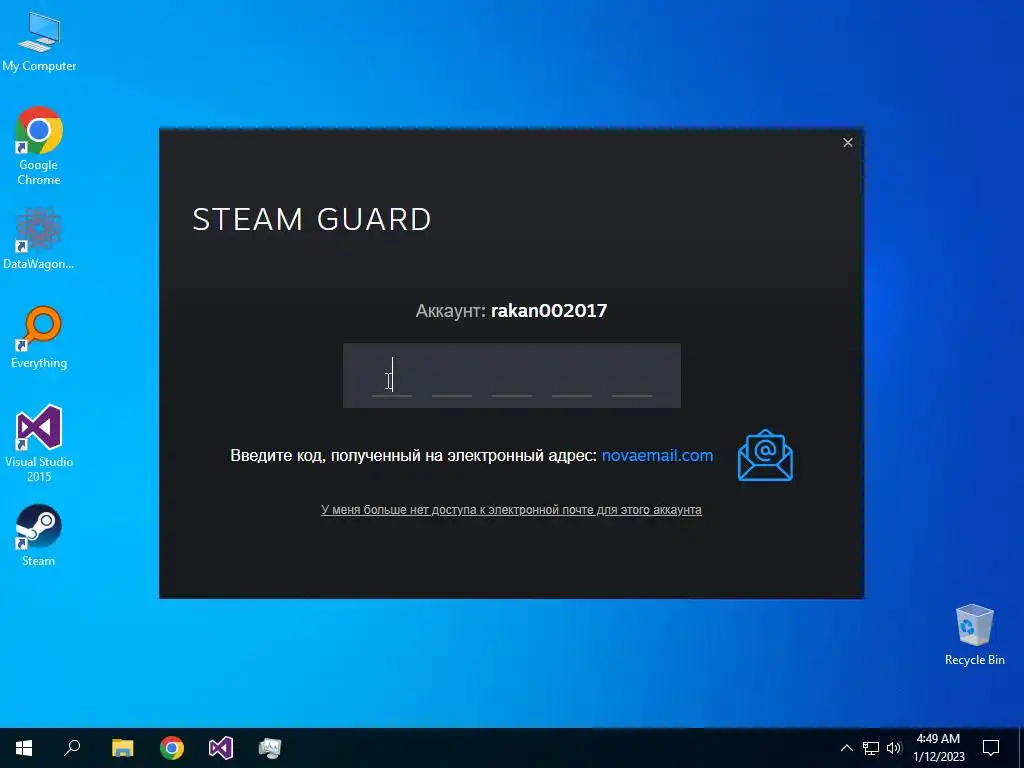Click the email envelope icon in Steam Guard
This screenshot has height=768, width=1024.
click(765, 455)
